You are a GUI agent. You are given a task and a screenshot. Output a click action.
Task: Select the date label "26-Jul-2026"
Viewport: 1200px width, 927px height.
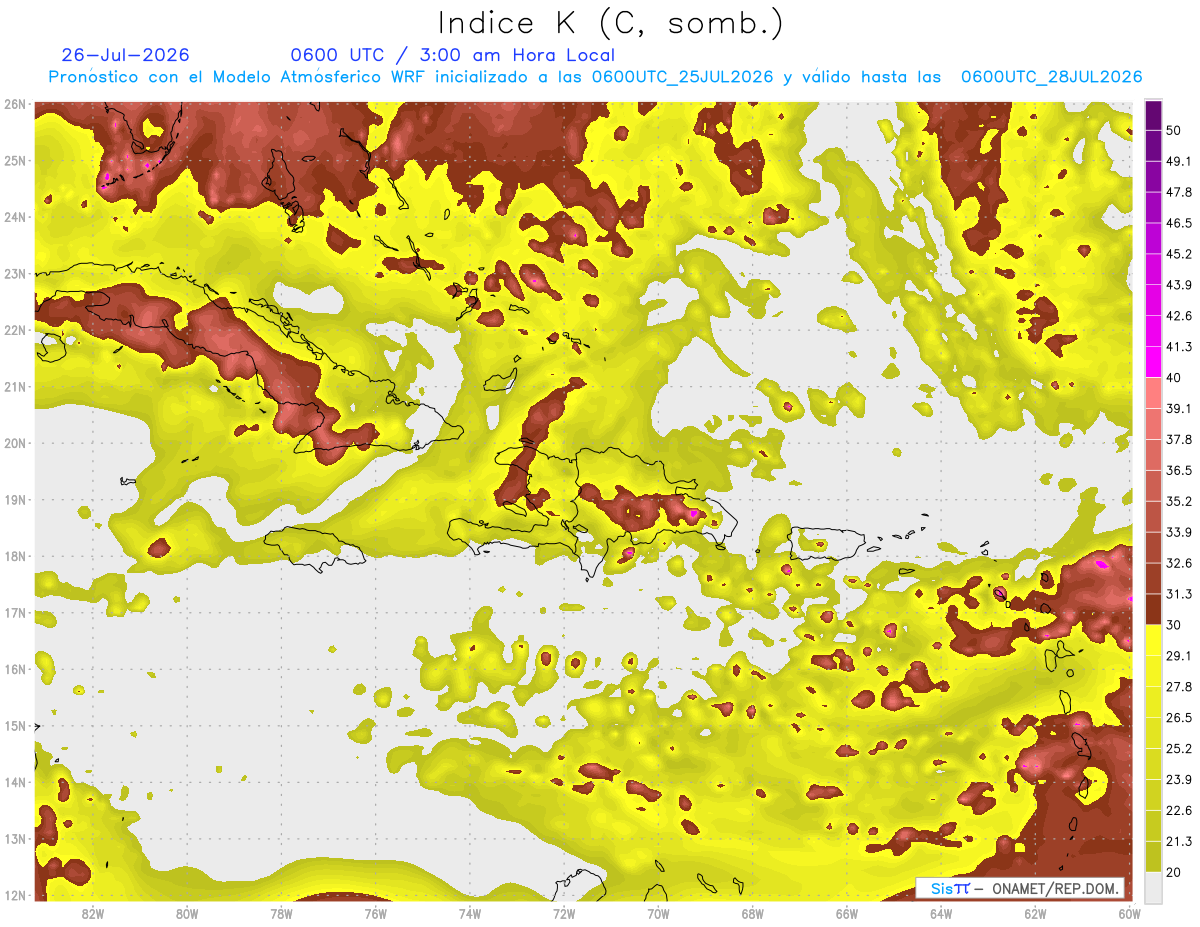tap(125, 55)
